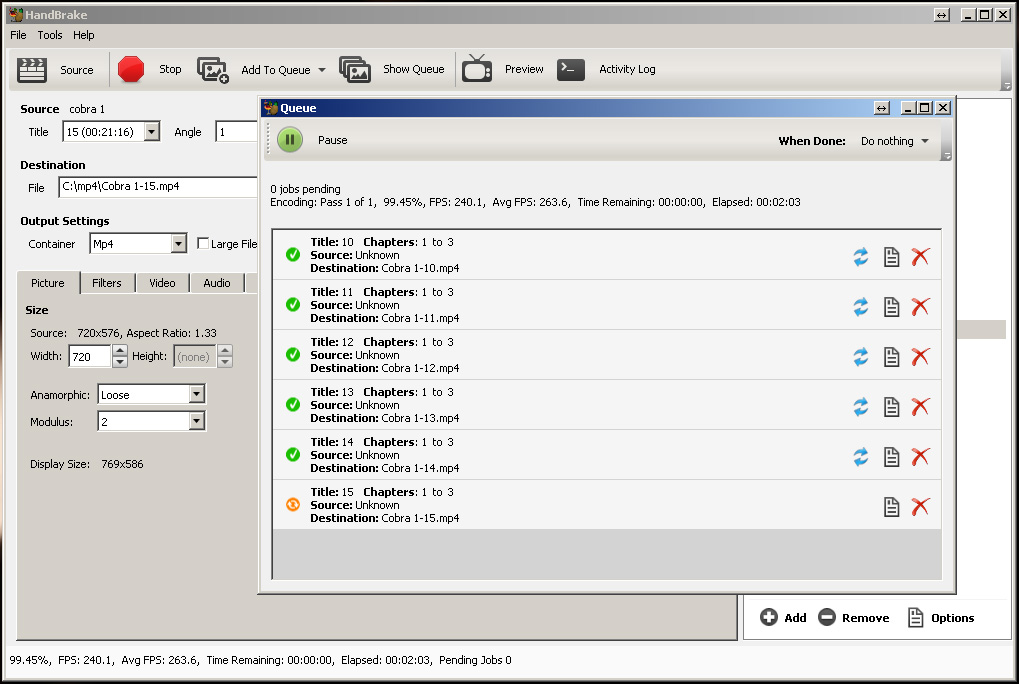Edit job Cobra 1-13.mp4 document icon
Viewport: 1019px width, 684px height.
pos(891,407)
